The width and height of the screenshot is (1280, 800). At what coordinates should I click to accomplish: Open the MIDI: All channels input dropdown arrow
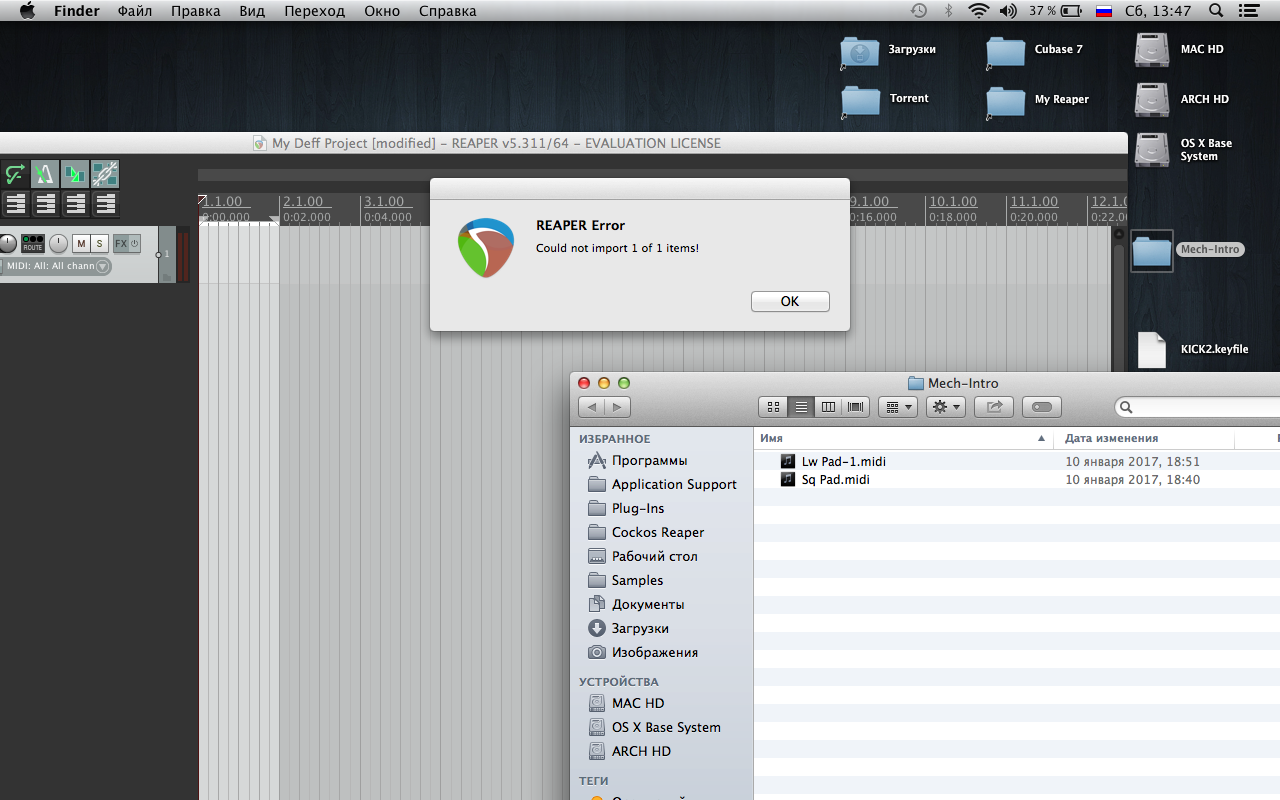click(x=102, y=266)
